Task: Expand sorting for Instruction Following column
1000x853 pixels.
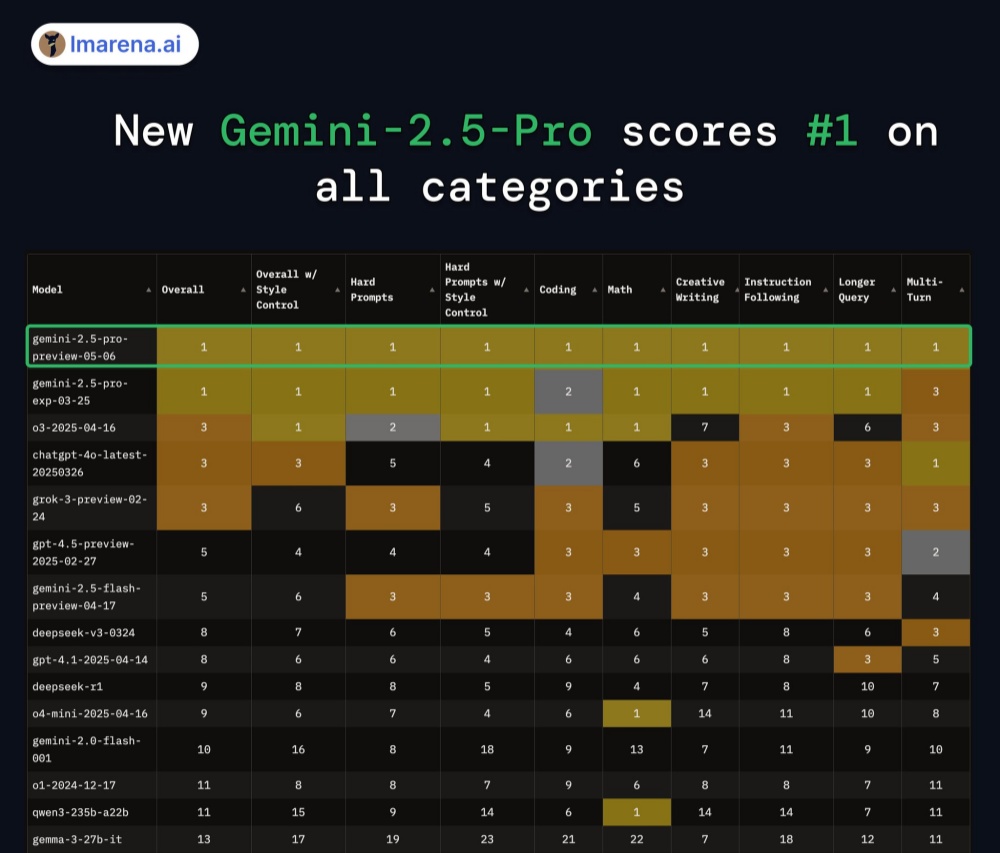Action: [825, 290]
